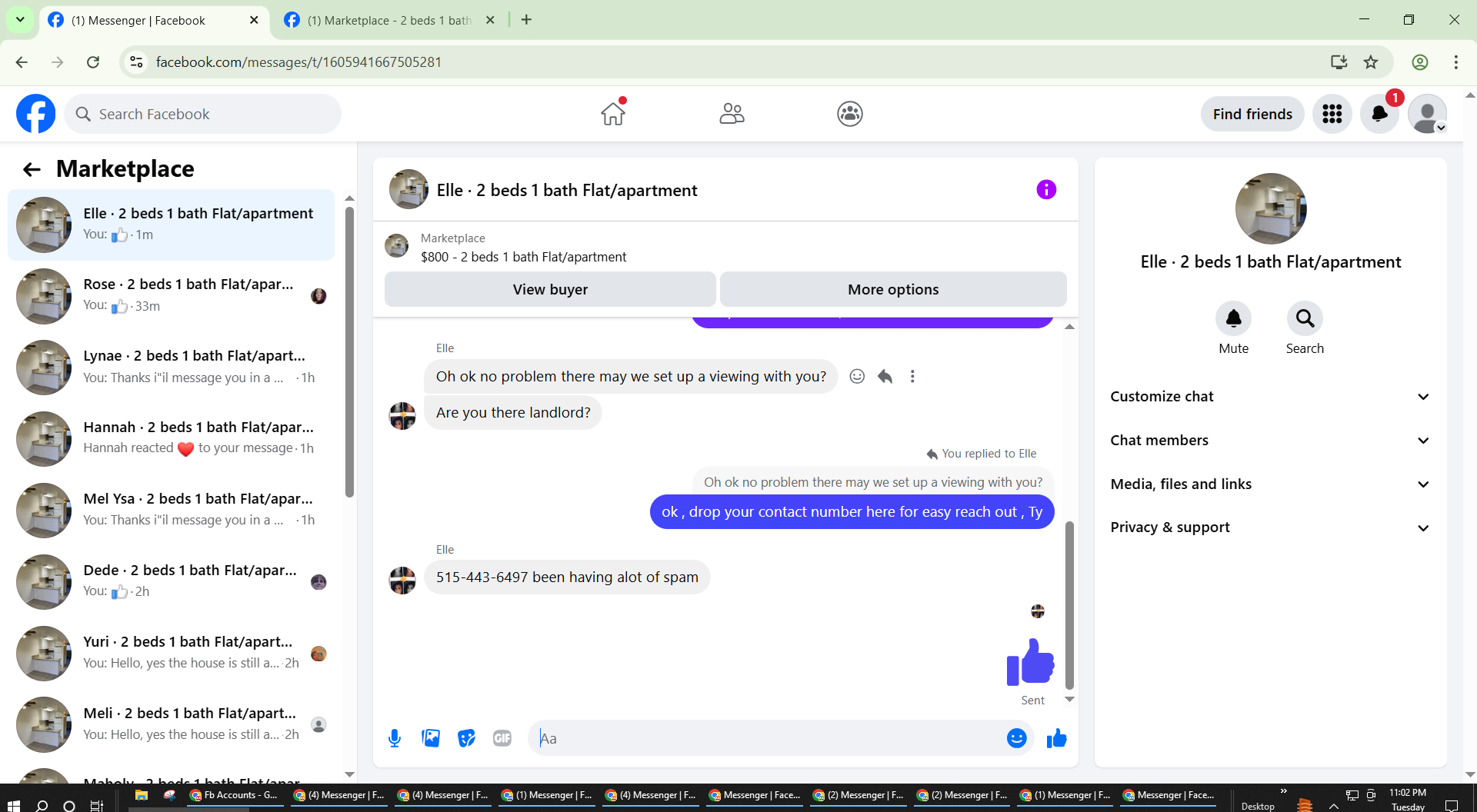The image size is (1477, 812).
Task: Open Mel Ysa conversation in chat list
Action: (x=171, y=511)
